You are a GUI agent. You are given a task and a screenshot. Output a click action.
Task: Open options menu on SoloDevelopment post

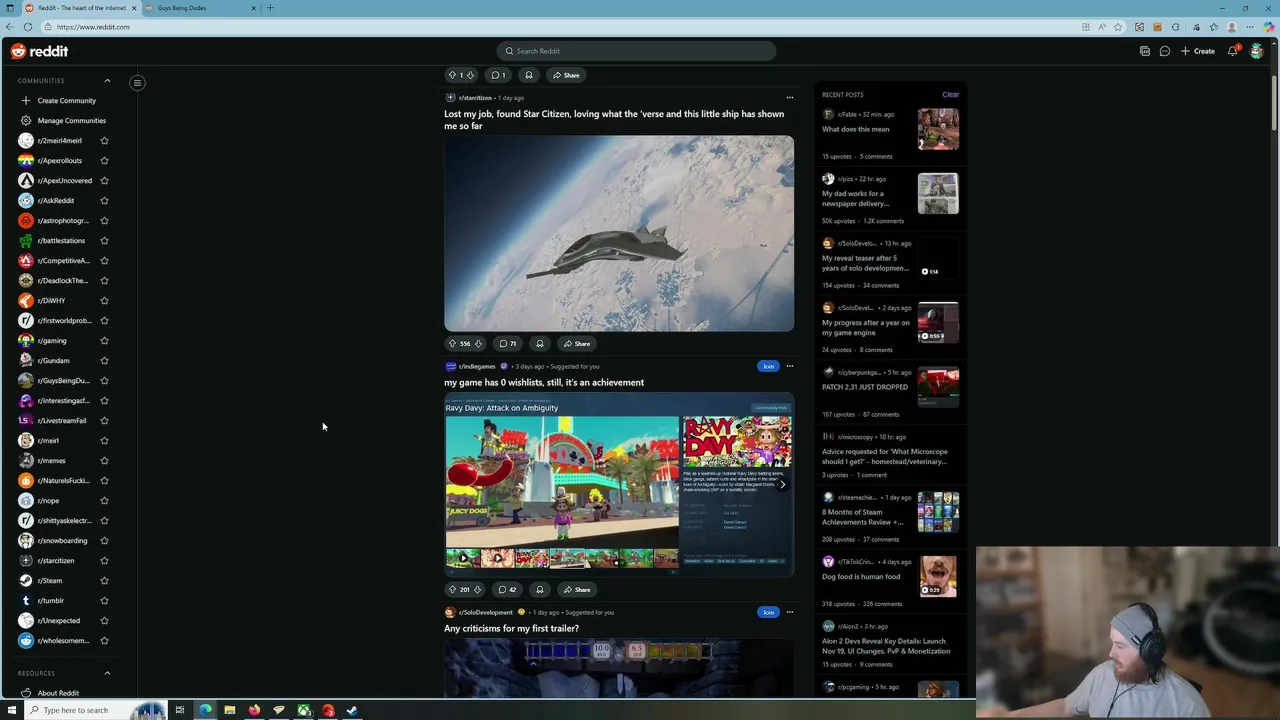(x=789, y=612)
